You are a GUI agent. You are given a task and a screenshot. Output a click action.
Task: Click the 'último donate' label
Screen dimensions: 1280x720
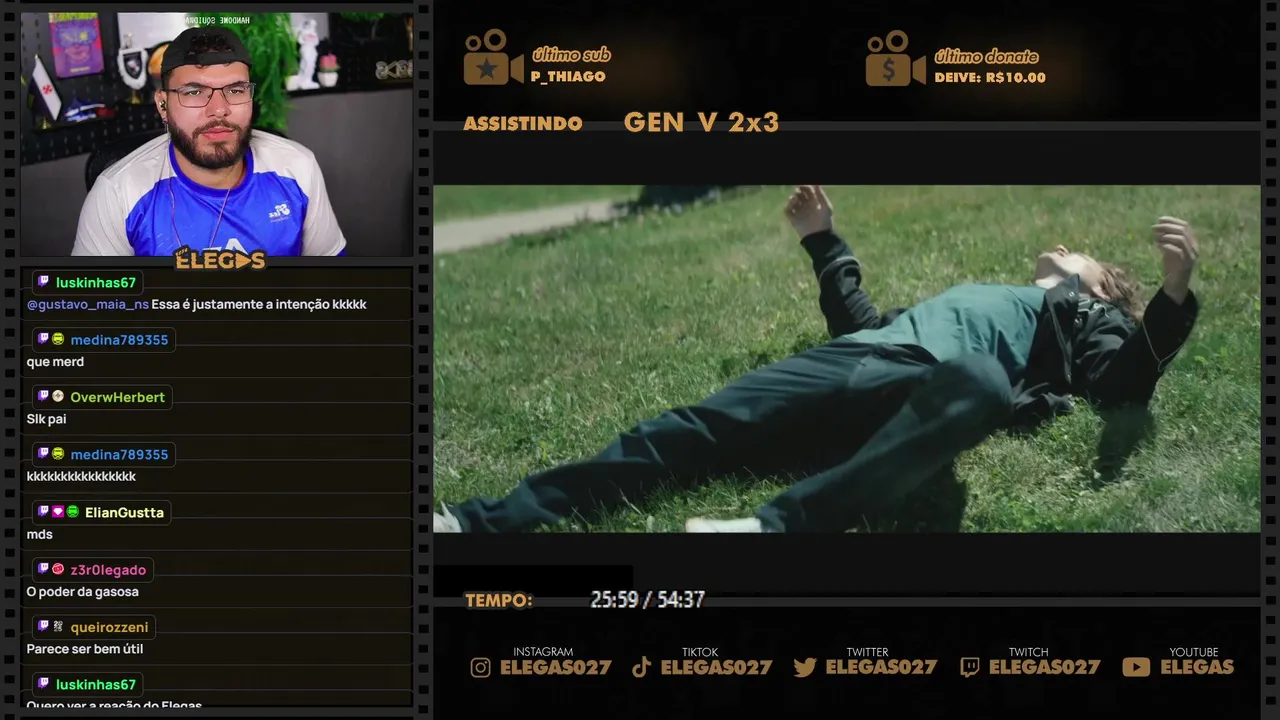click(x=986, y=56)
